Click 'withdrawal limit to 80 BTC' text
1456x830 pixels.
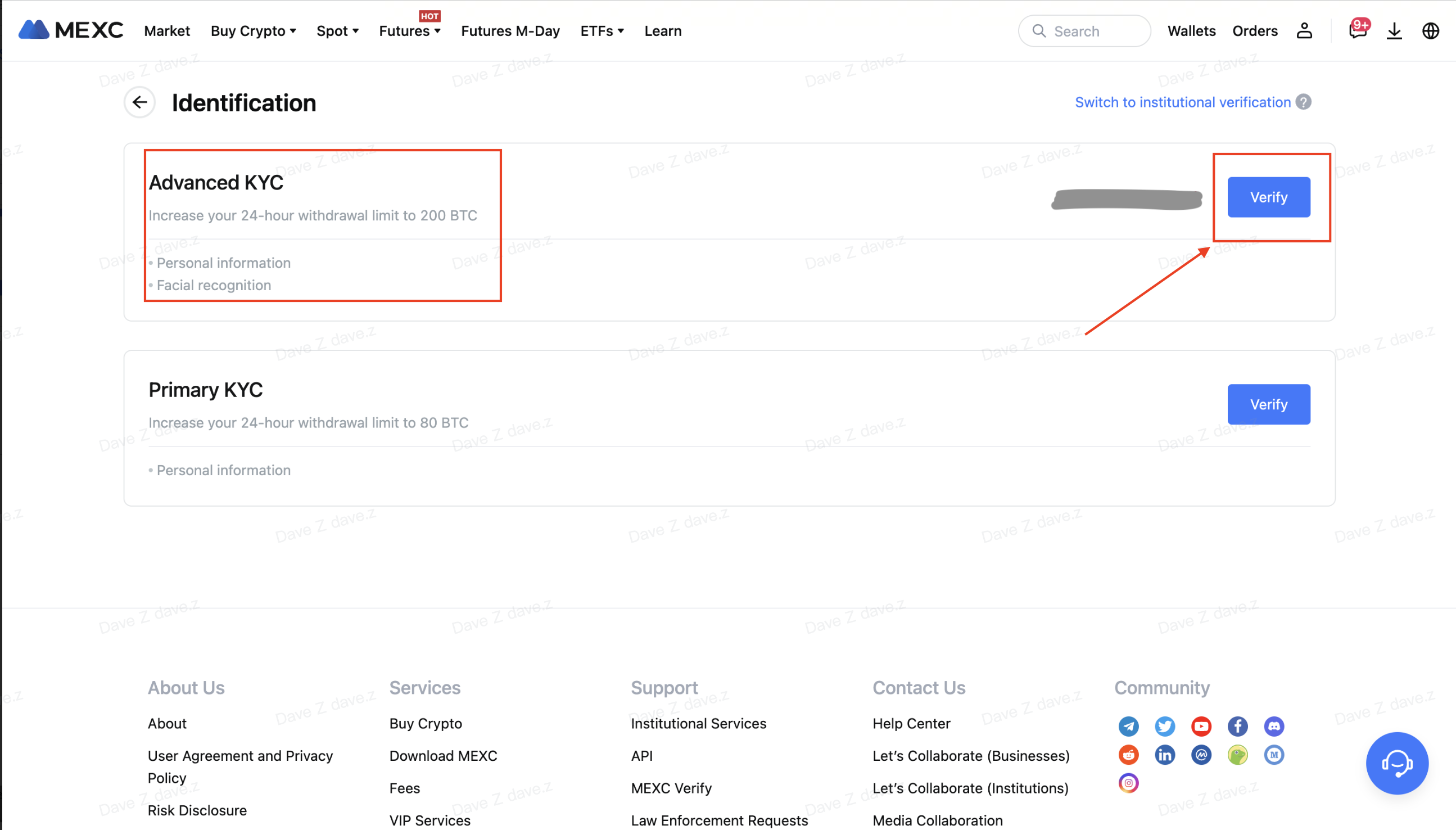383,422
